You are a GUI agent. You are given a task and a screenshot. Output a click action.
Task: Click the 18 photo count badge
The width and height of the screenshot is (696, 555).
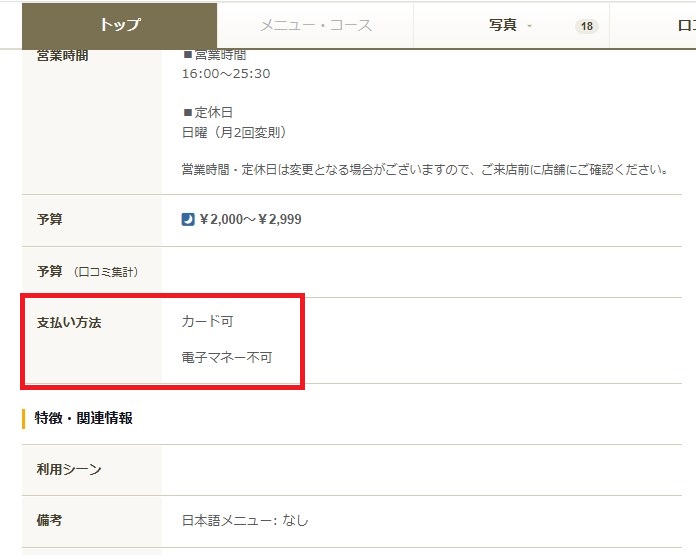tap(586, 26)
